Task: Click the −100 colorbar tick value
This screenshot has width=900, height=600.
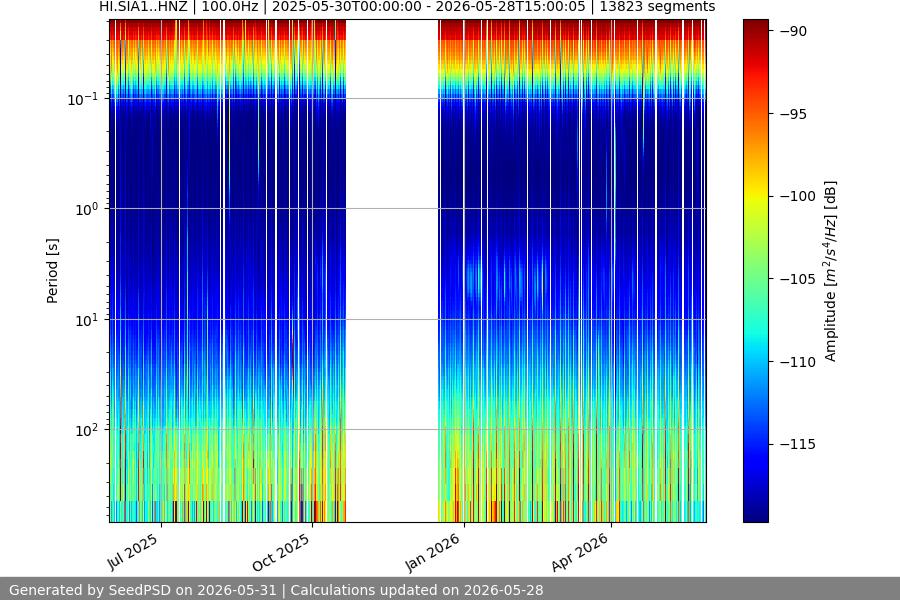Action: [x=798, y=196]
